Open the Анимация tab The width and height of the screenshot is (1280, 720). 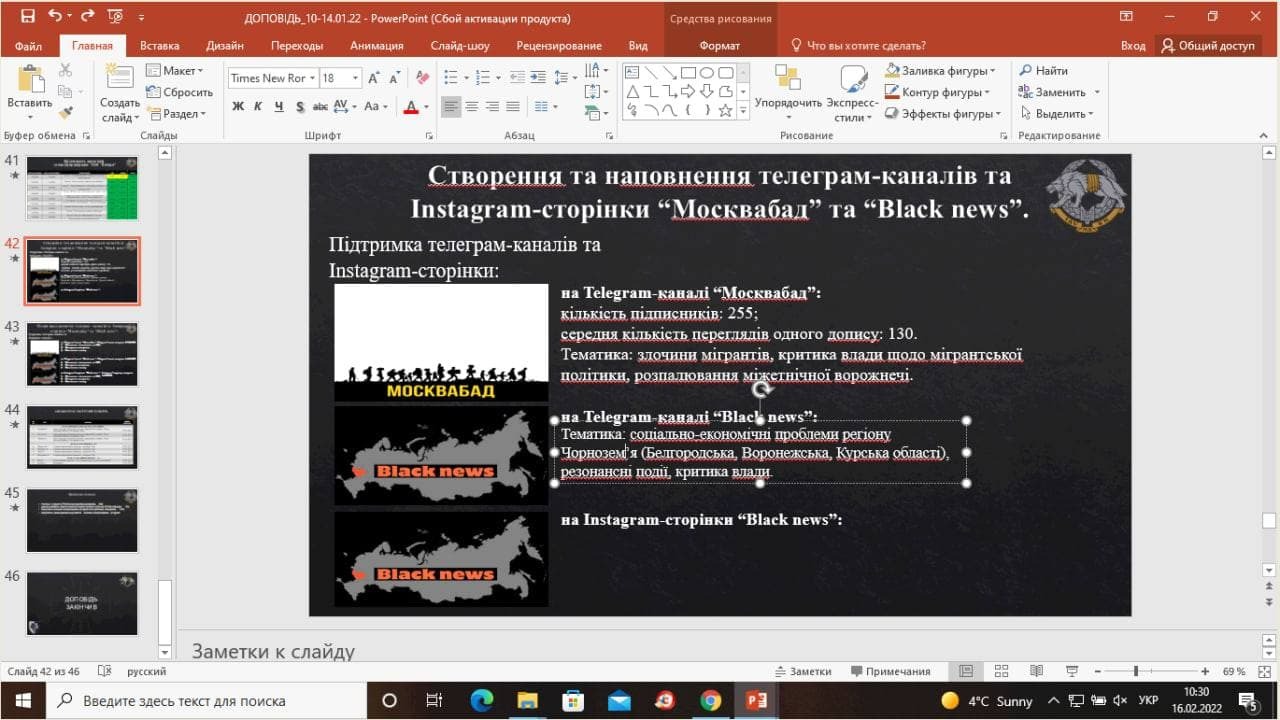pyautogui.click(x=377, y=46)
